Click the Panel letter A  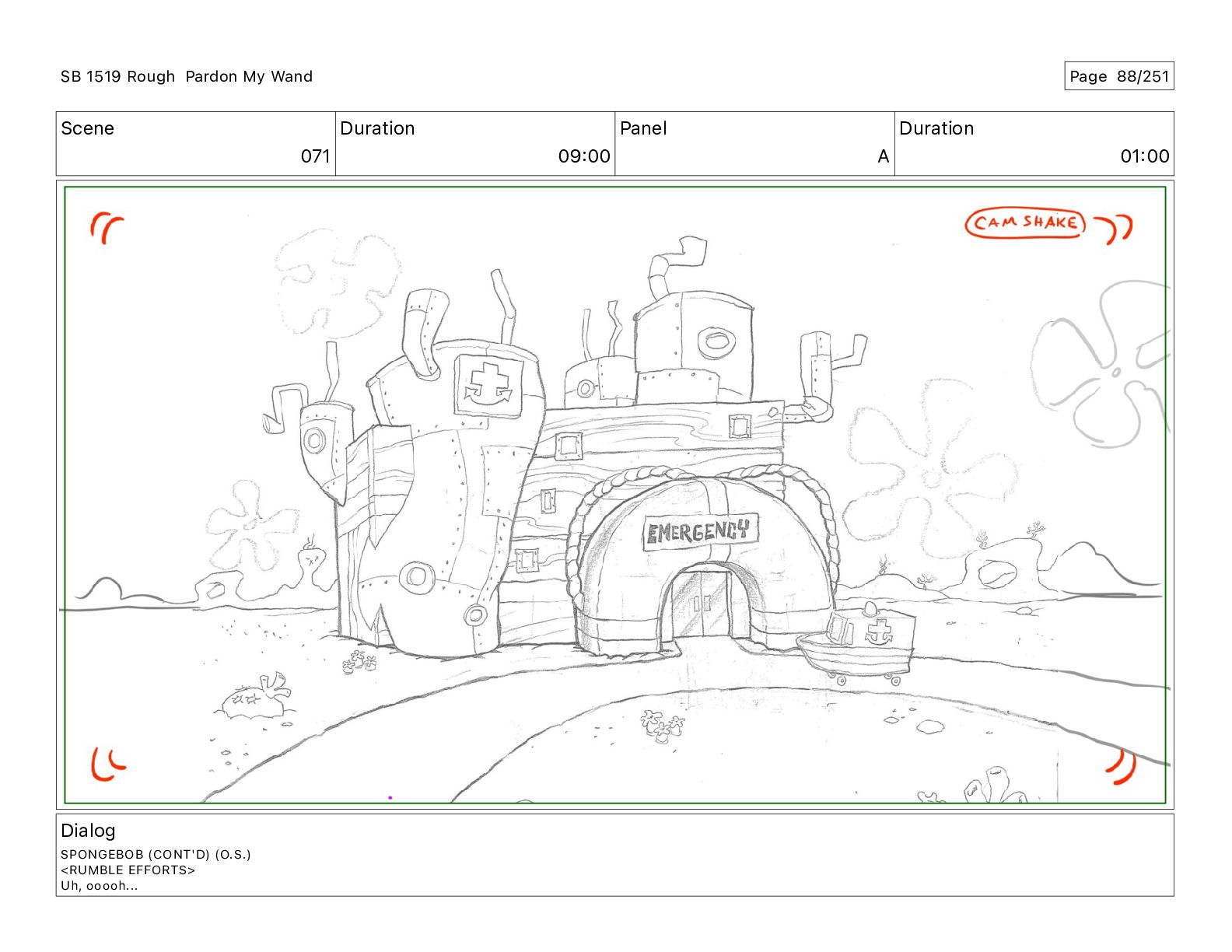coord(883,156)
